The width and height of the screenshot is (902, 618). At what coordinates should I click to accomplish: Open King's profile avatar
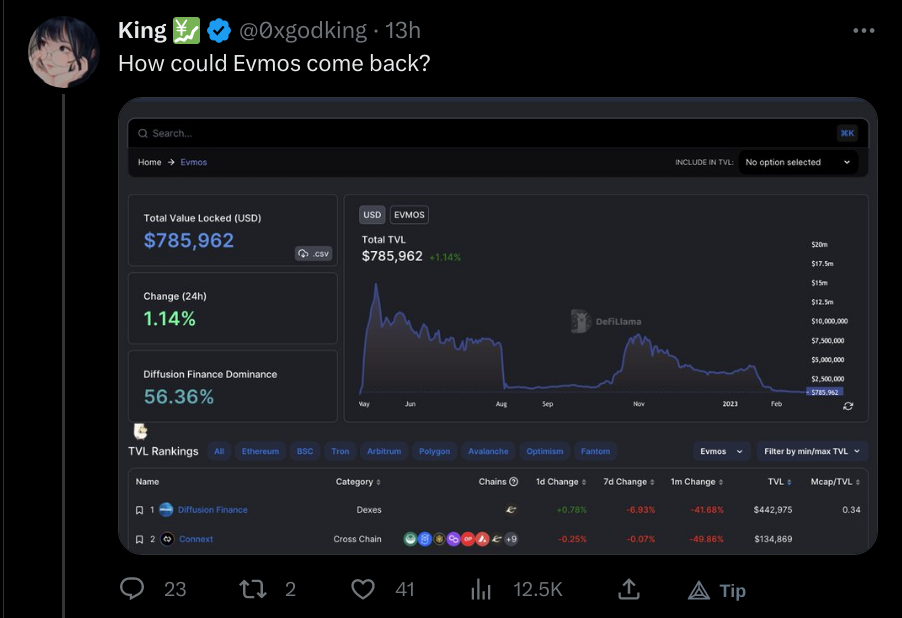[63, 52]
